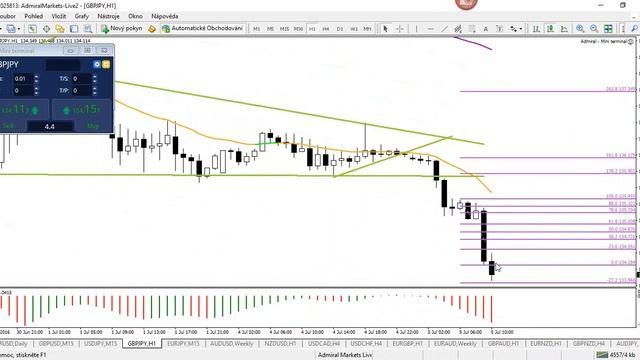Open the Okno menu

point(135,16)
